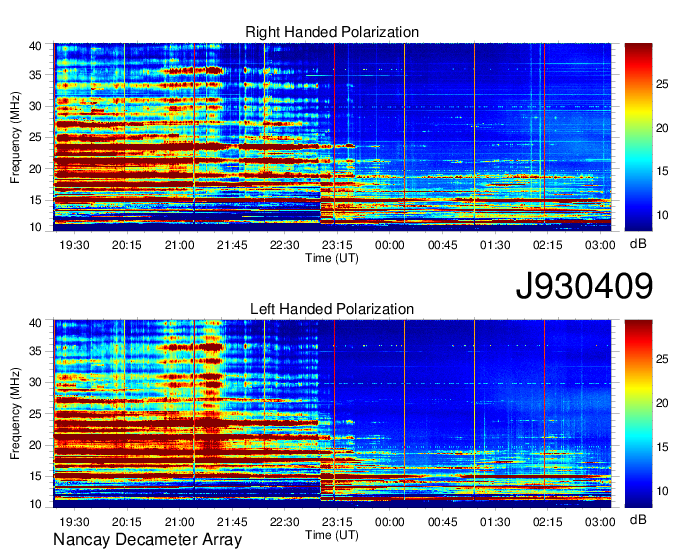Click the 21:45 time tick under Right Handed plot
The image size is (680, 552).
[x=232, y=245]
